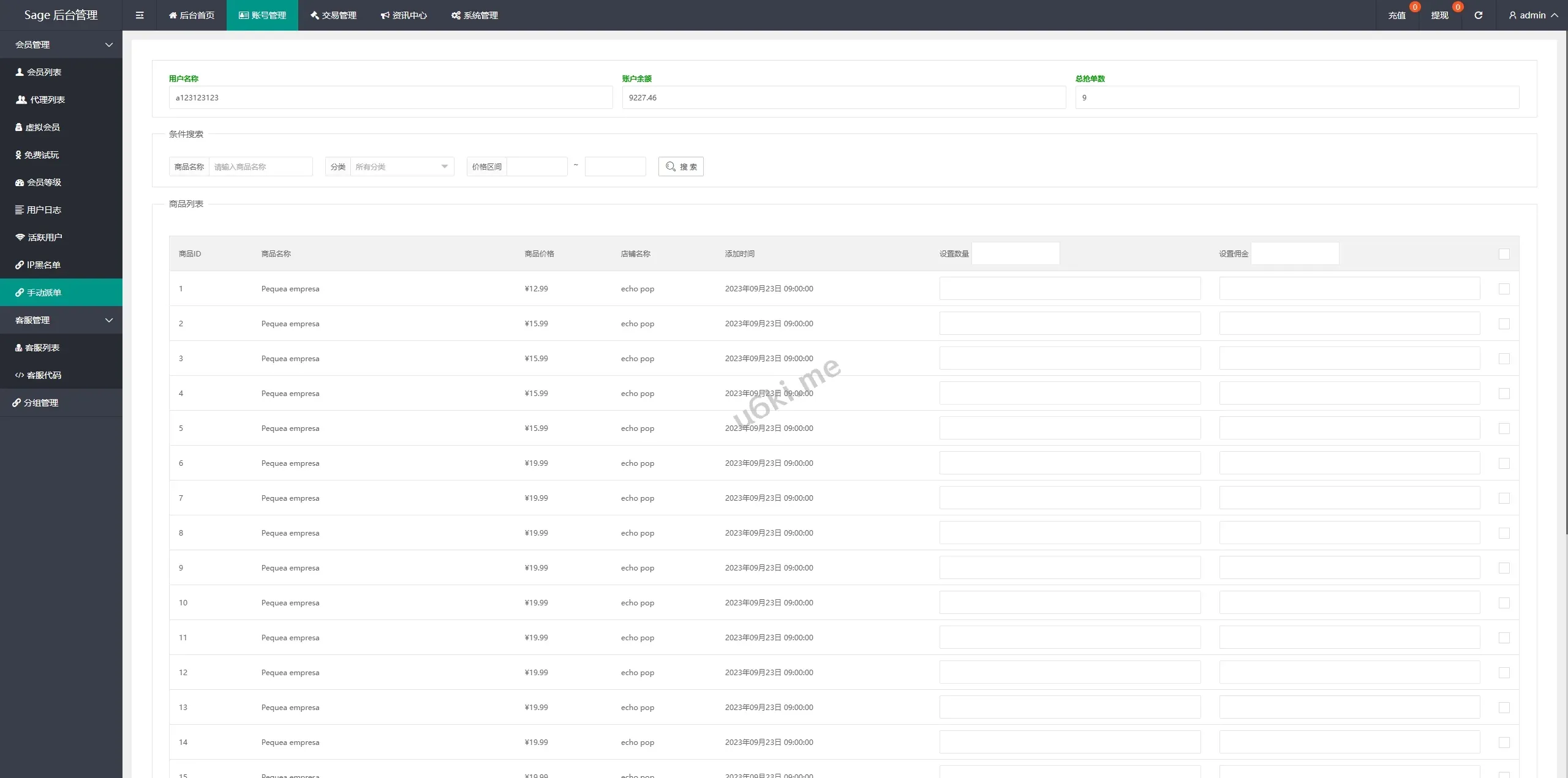Tick the select-all checkbox in table header

[1504, 254]
